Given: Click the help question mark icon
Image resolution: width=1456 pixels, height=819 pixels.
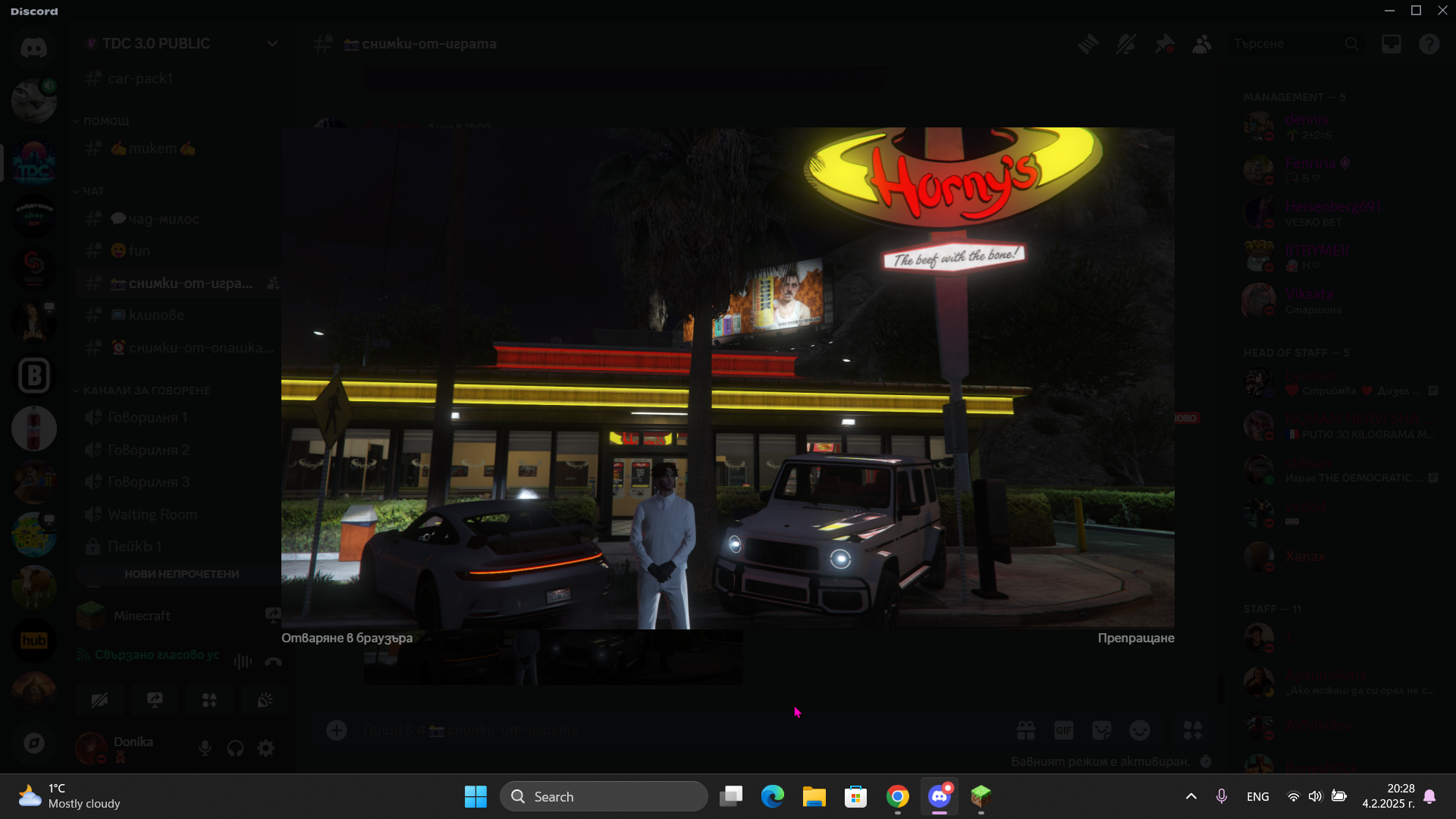Looking at the screenshot, I should (1429, 44).
